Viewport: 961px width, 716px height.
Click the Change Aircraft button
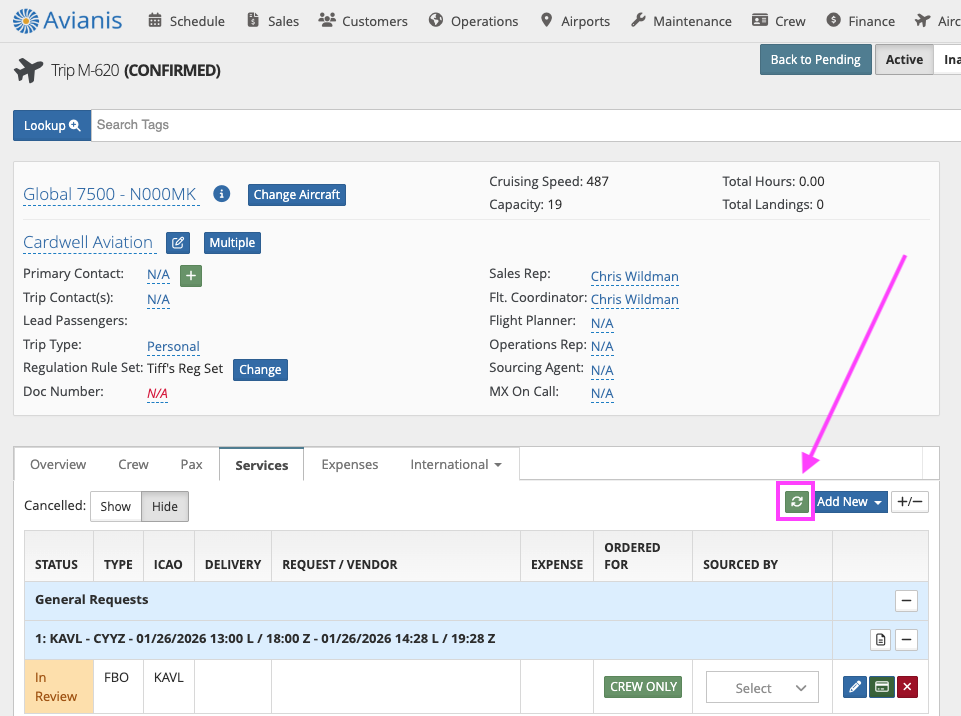point(297,194)
